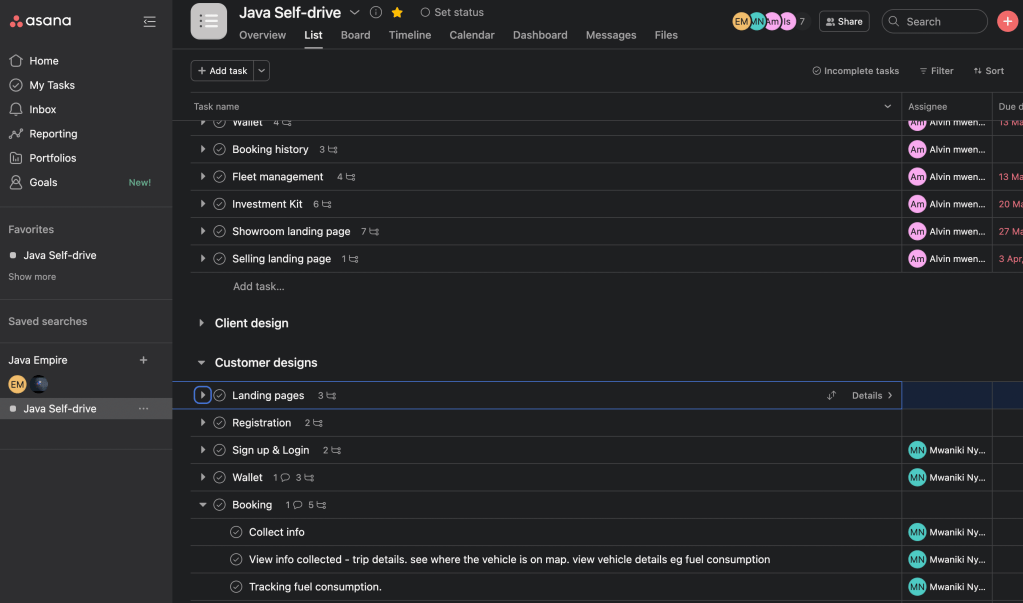Mark Collect info task complete
Viewport: 1023px width, 603px height.
[x=236, y=532]
